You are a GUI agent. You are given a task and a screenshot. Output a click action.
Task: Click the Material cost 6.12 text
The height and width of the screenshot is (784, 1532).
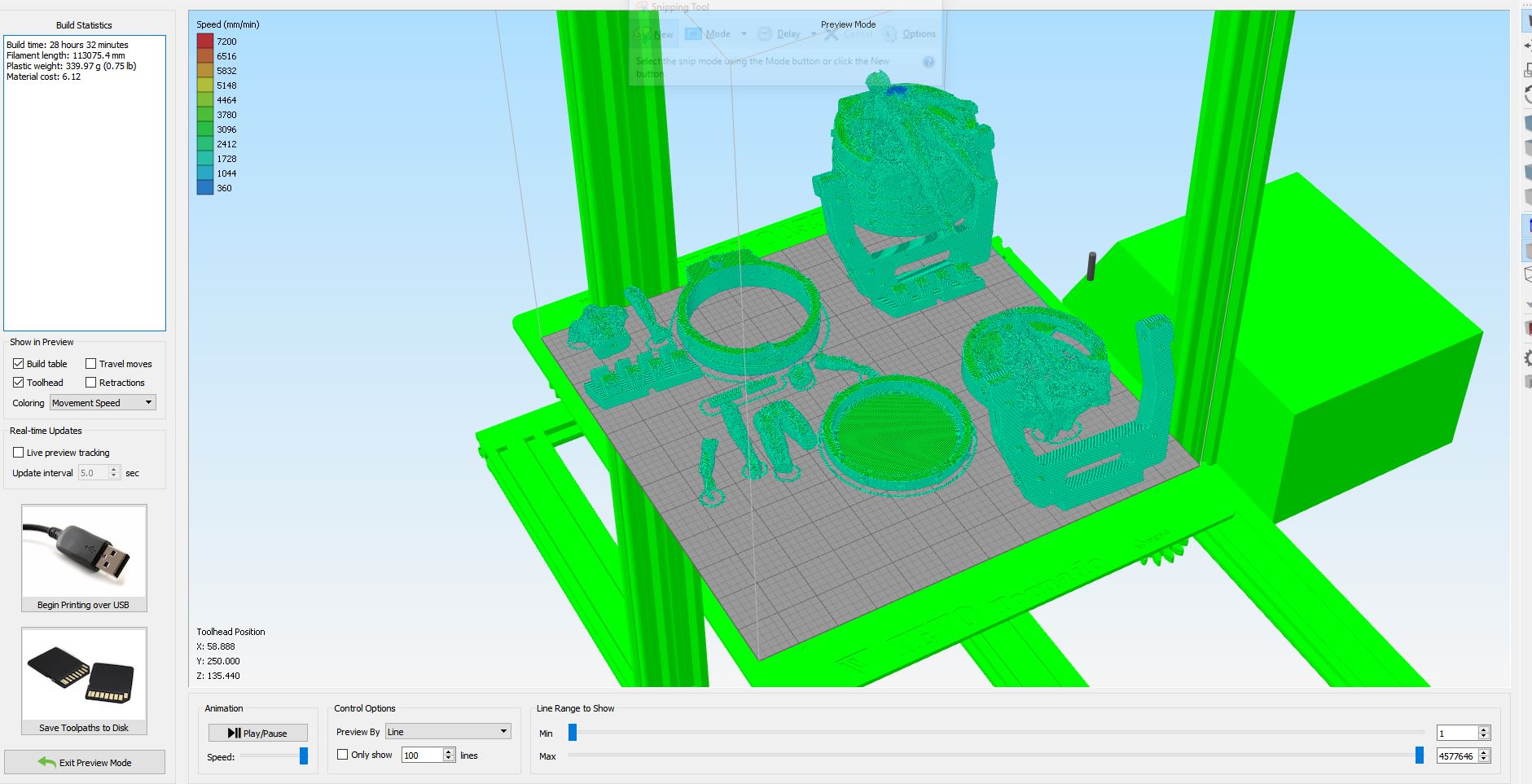(44, 77)
